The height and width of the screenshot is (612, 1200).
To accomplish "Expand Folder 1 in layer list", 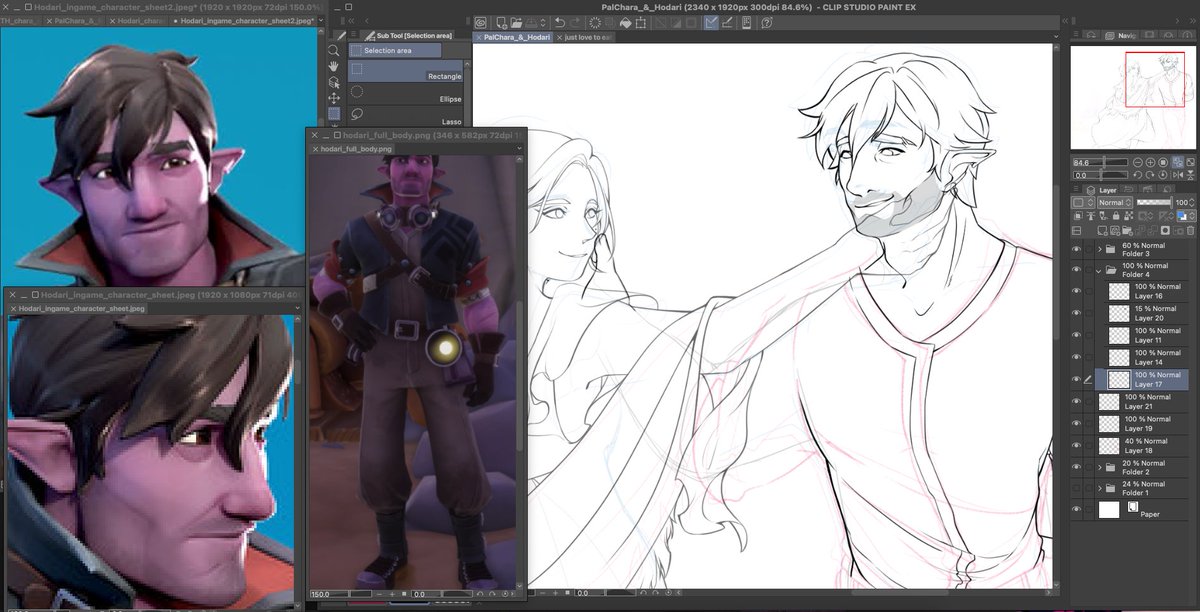I will click(1100, 488).
